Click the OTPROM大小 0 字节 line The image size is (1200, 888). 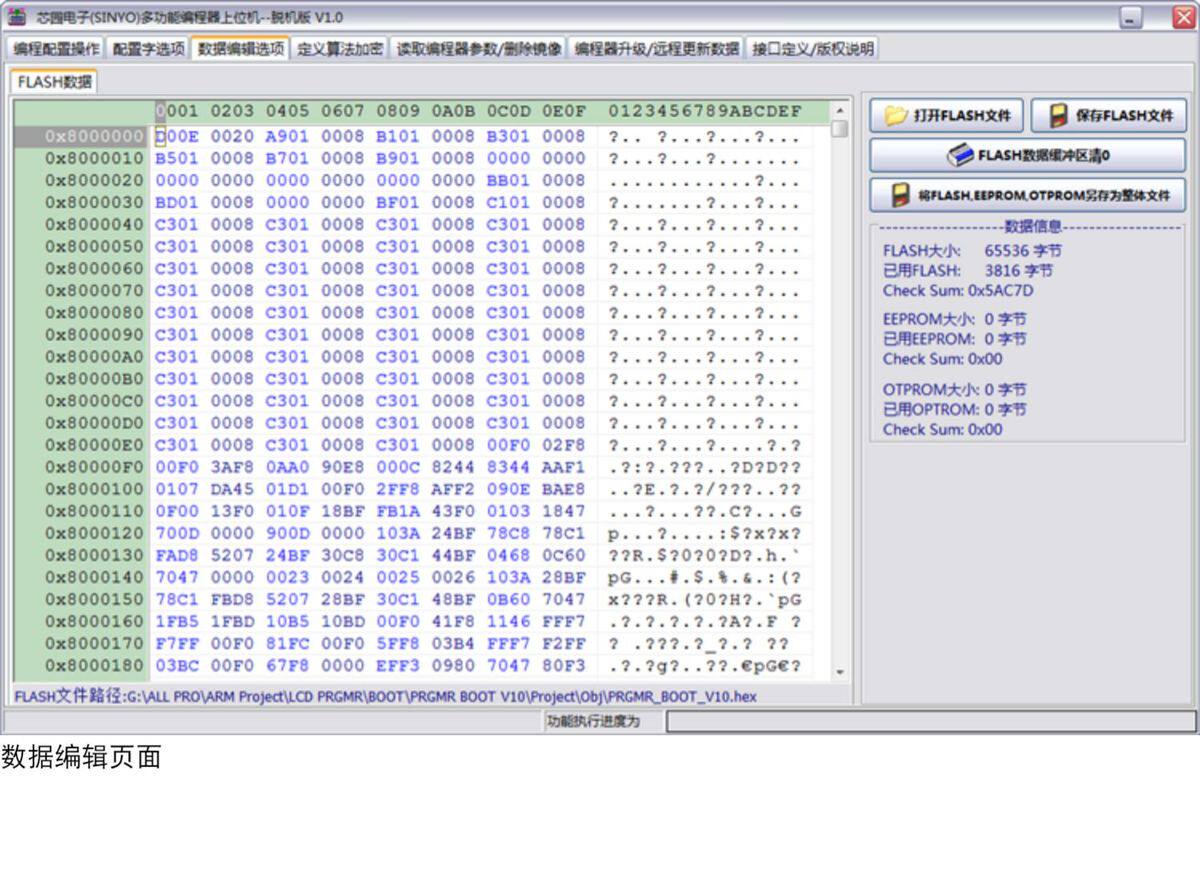(x=954, y=389)
